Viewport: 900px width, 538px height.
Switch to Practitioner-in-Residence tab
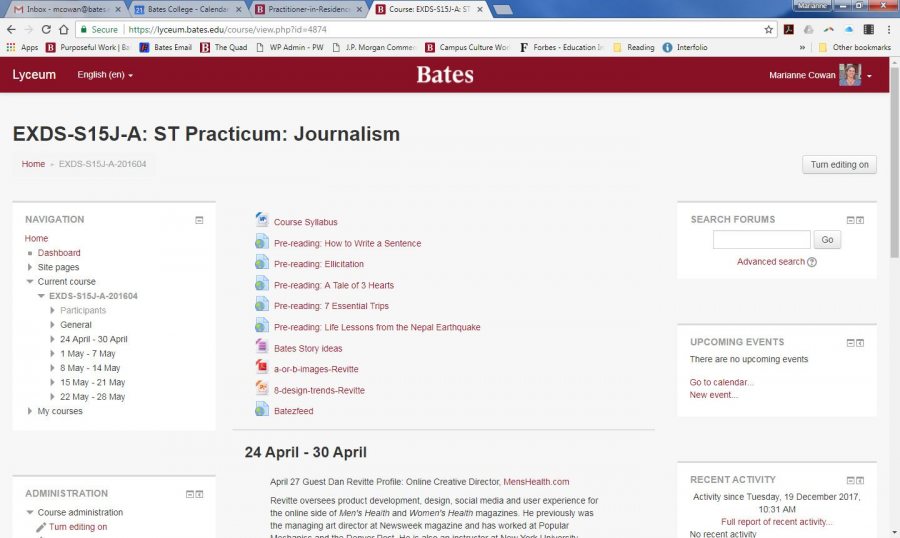[308, 9]
